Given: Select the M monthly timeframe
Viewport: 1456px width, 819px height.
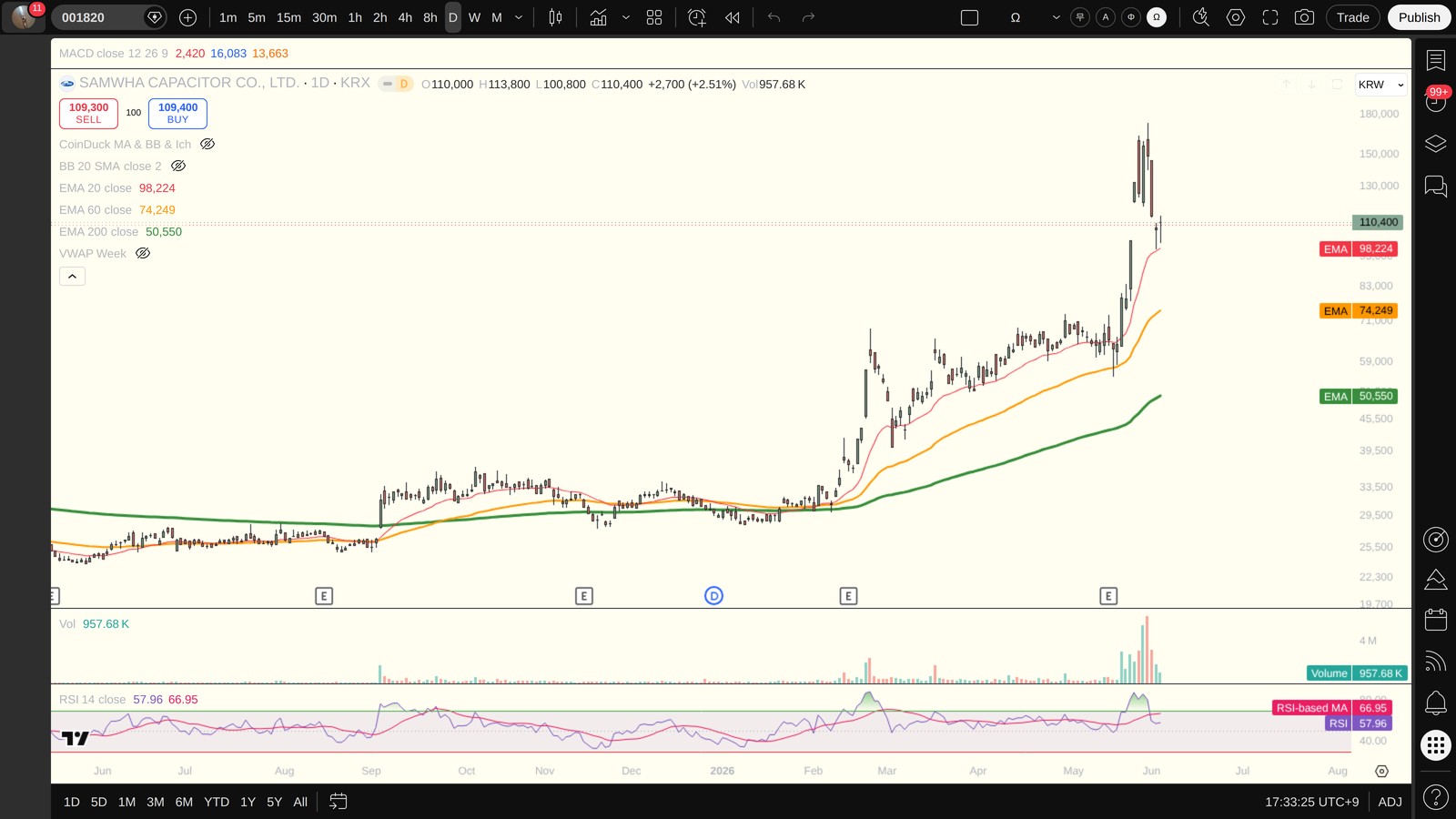Looking at the screenshot, I should (497, 17).
